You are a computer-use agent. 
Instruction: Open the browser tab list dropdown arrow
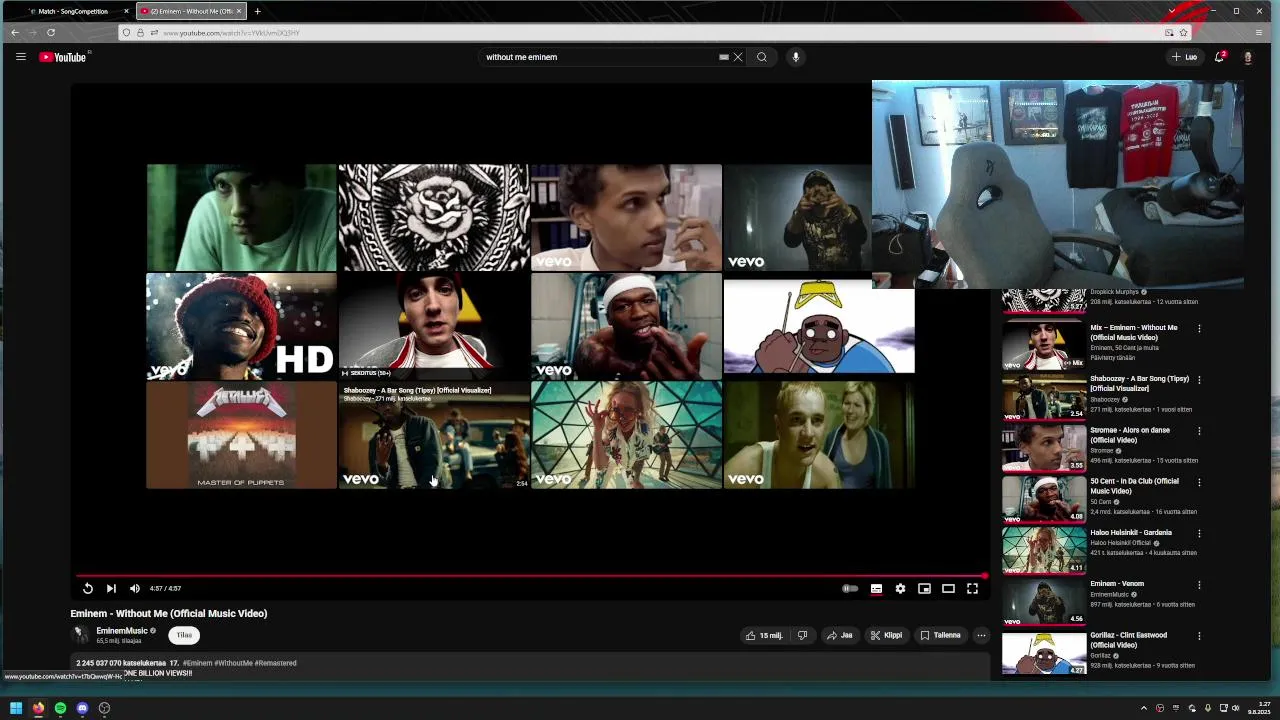[x=1172, y=11]
